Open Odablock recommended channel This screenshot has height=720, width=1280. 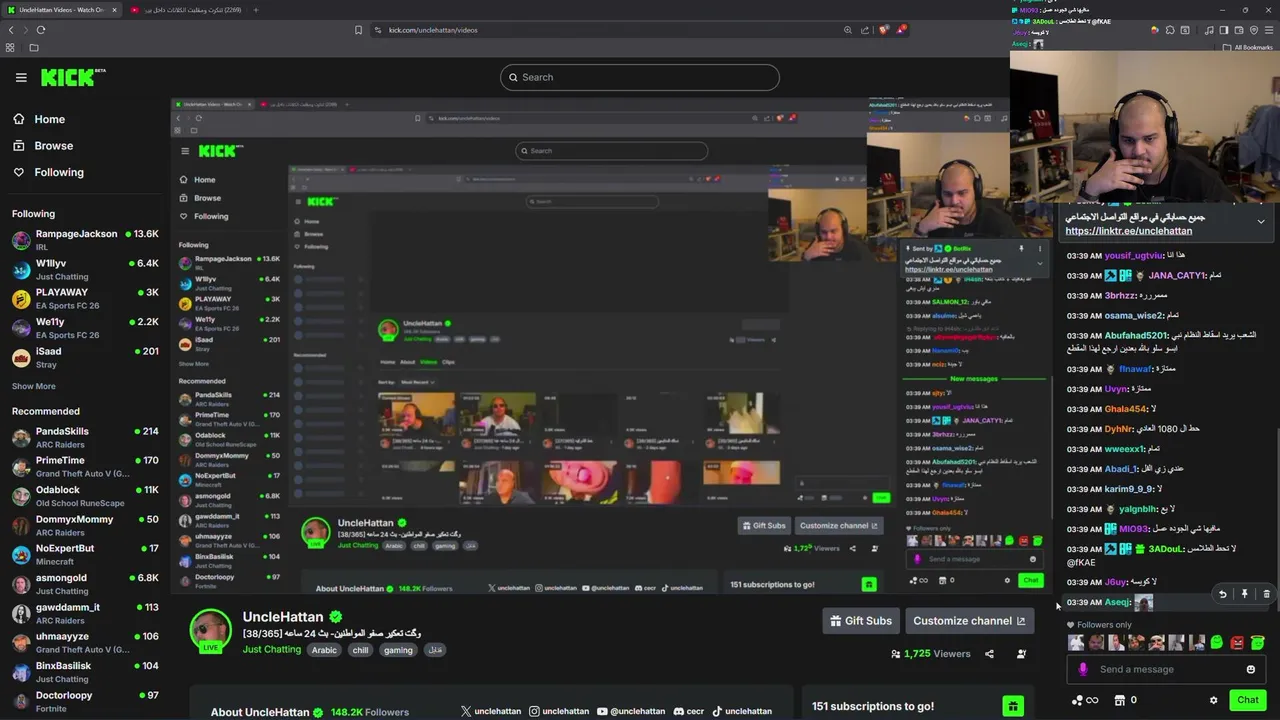(x=85, y=496)
